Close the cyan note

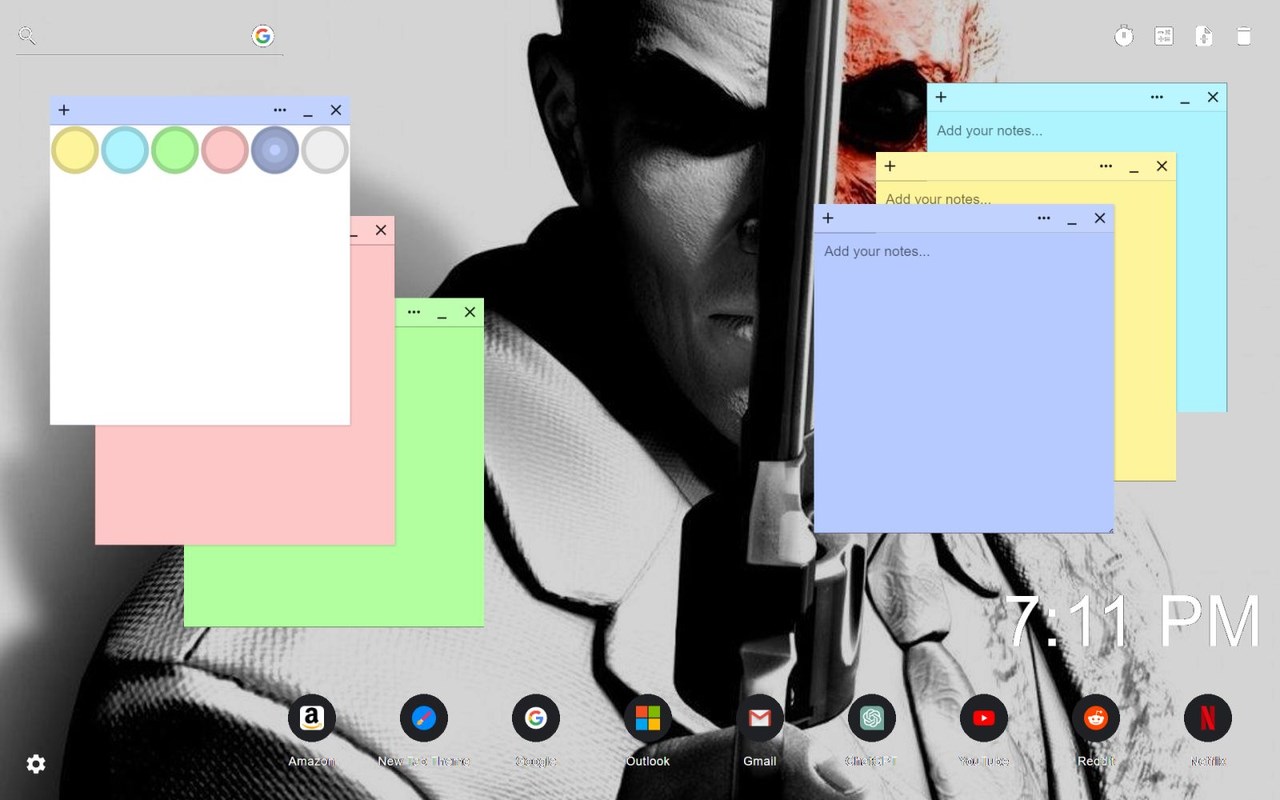1213,97
